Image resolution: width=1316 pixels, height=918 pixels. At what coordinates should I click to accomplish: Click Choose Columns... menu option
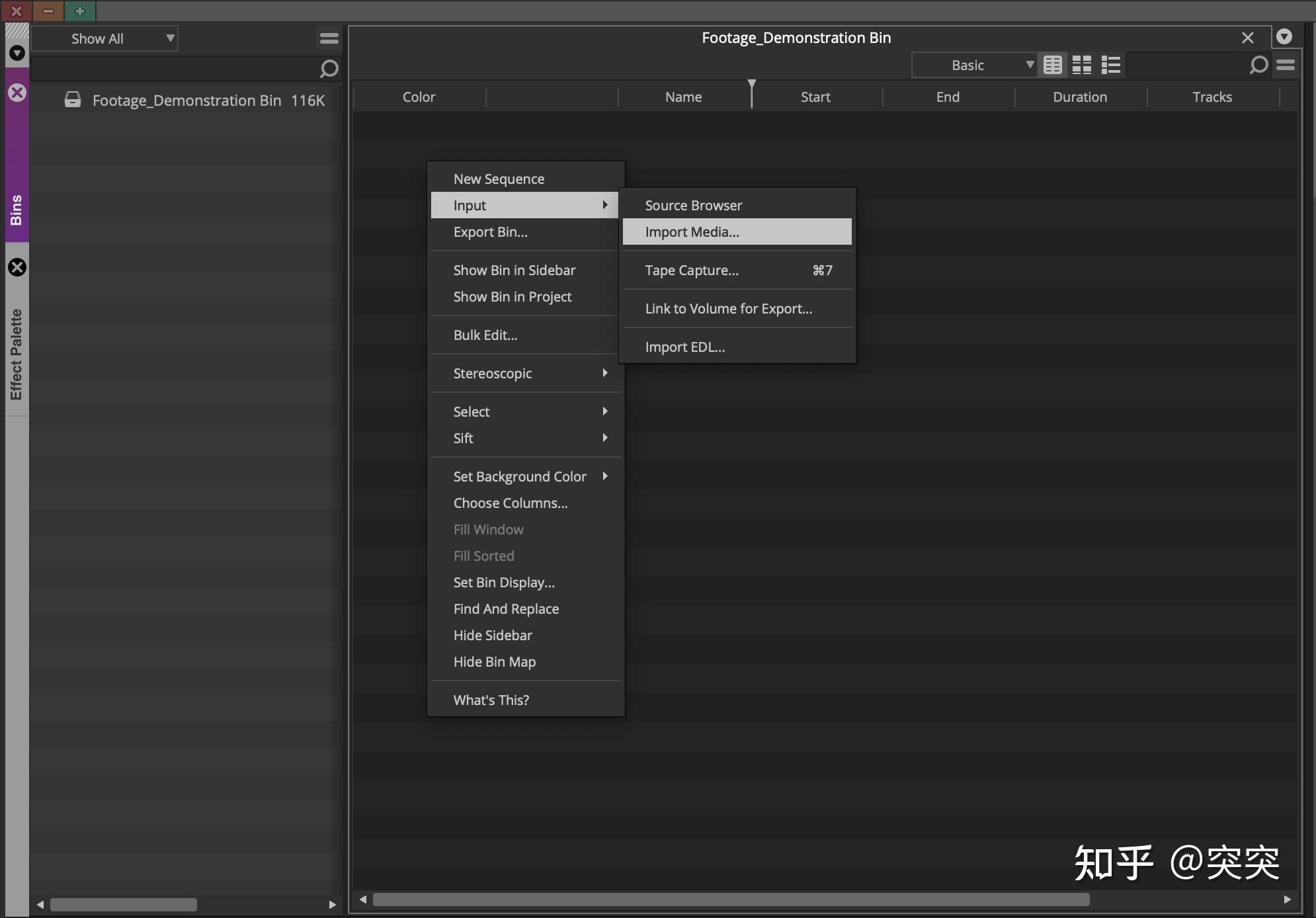510,503
